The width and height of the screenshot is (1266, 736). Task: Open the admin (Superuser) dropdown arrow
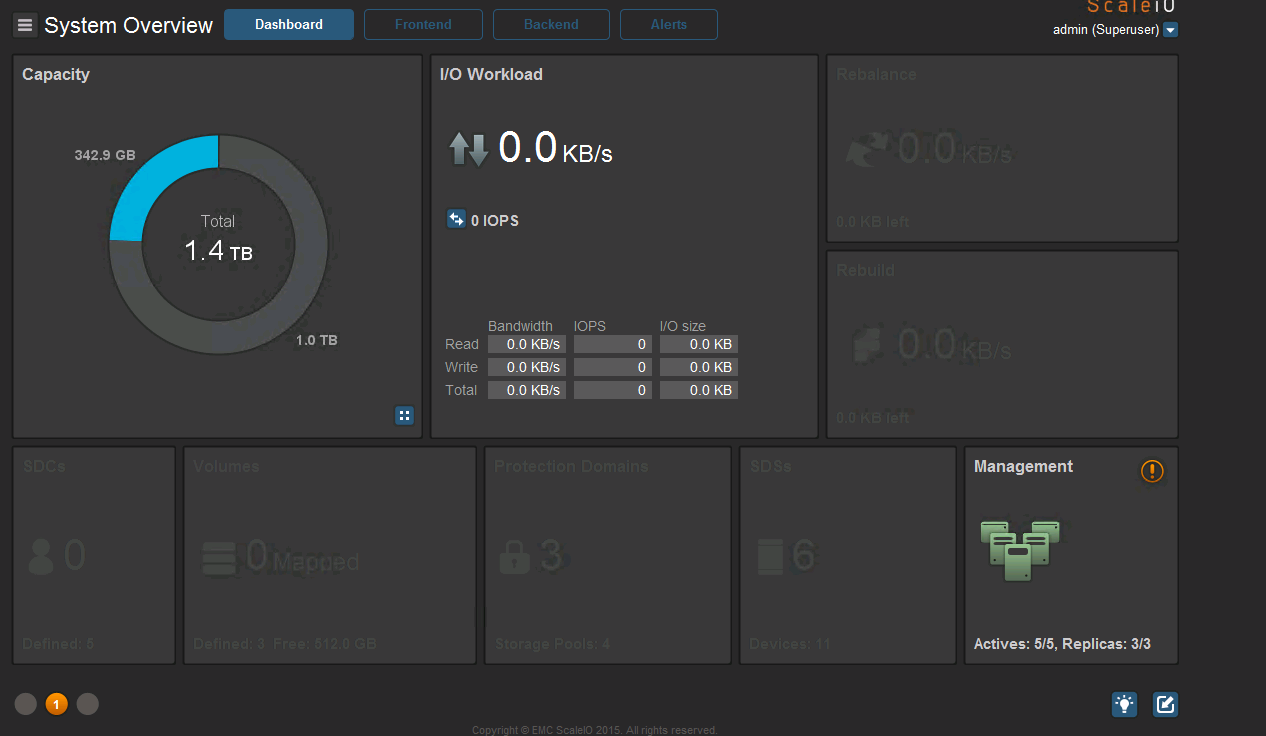point(1170,30)
